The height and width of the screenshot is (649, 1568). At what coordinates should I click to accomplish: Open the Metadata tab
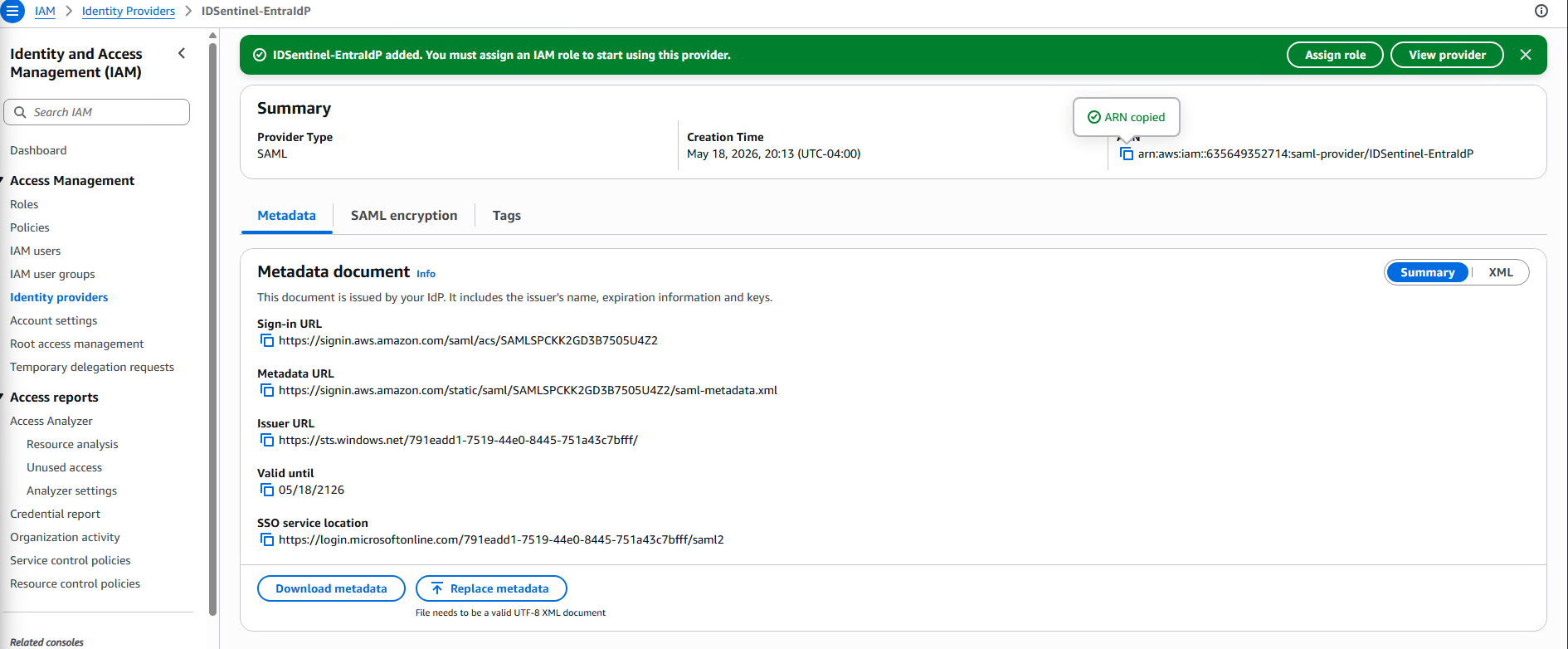286,216
